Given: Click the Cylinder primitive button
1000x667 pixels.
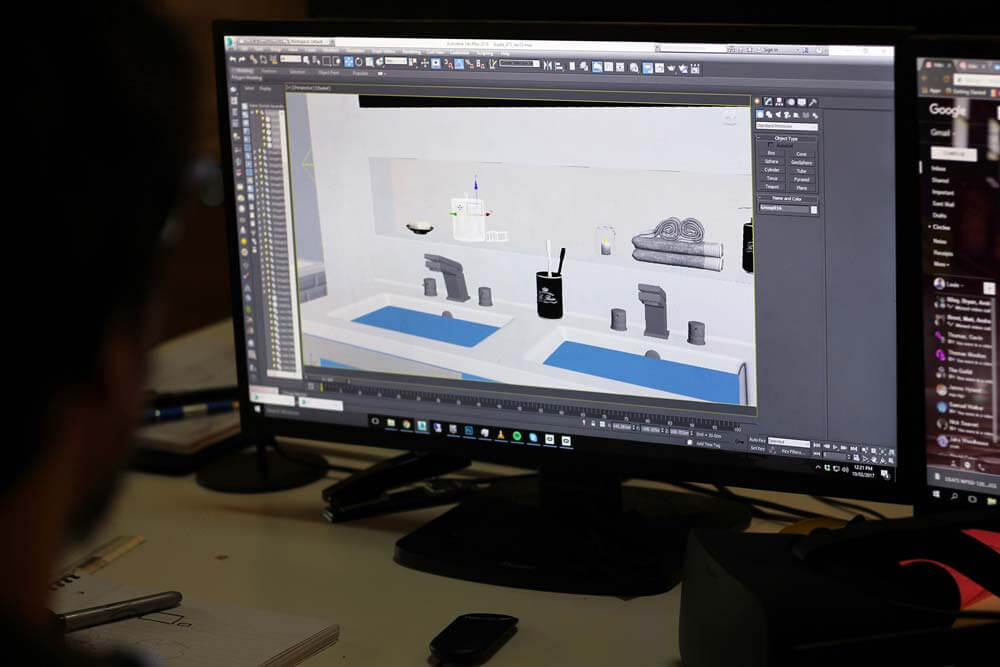Looking at the screenshot, I should 772,170.
